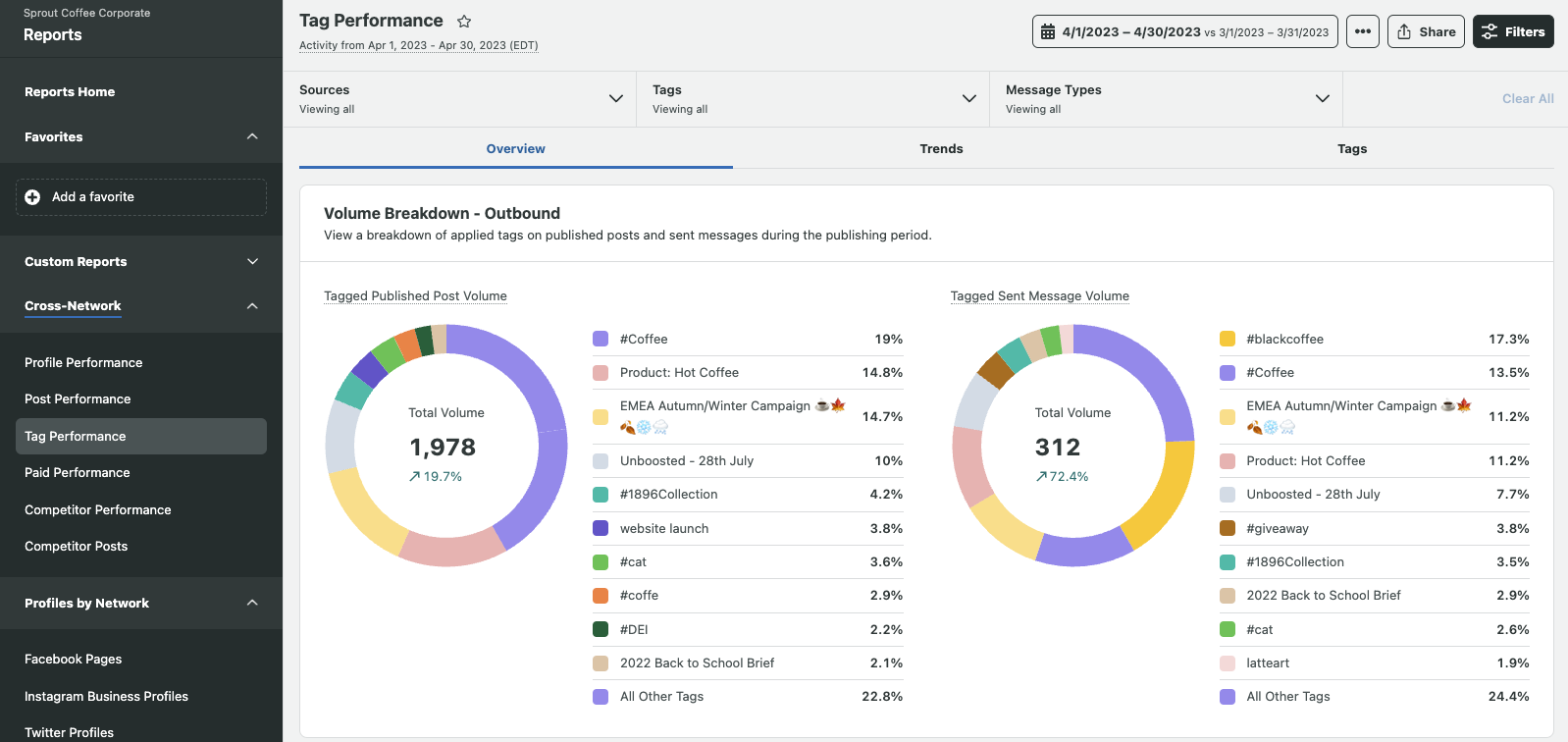Click the plus icon for Add a favorite
The width and height of the screenshot is (1568, 742).
(32, 197)
